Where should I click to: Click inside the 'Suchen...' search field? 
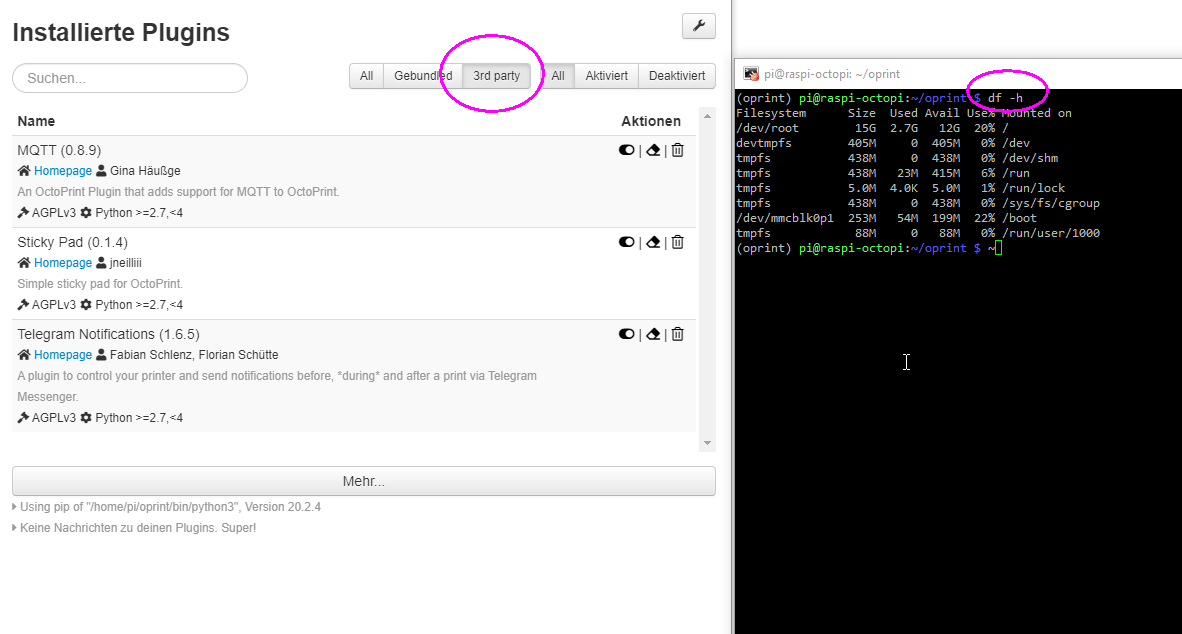129,78
